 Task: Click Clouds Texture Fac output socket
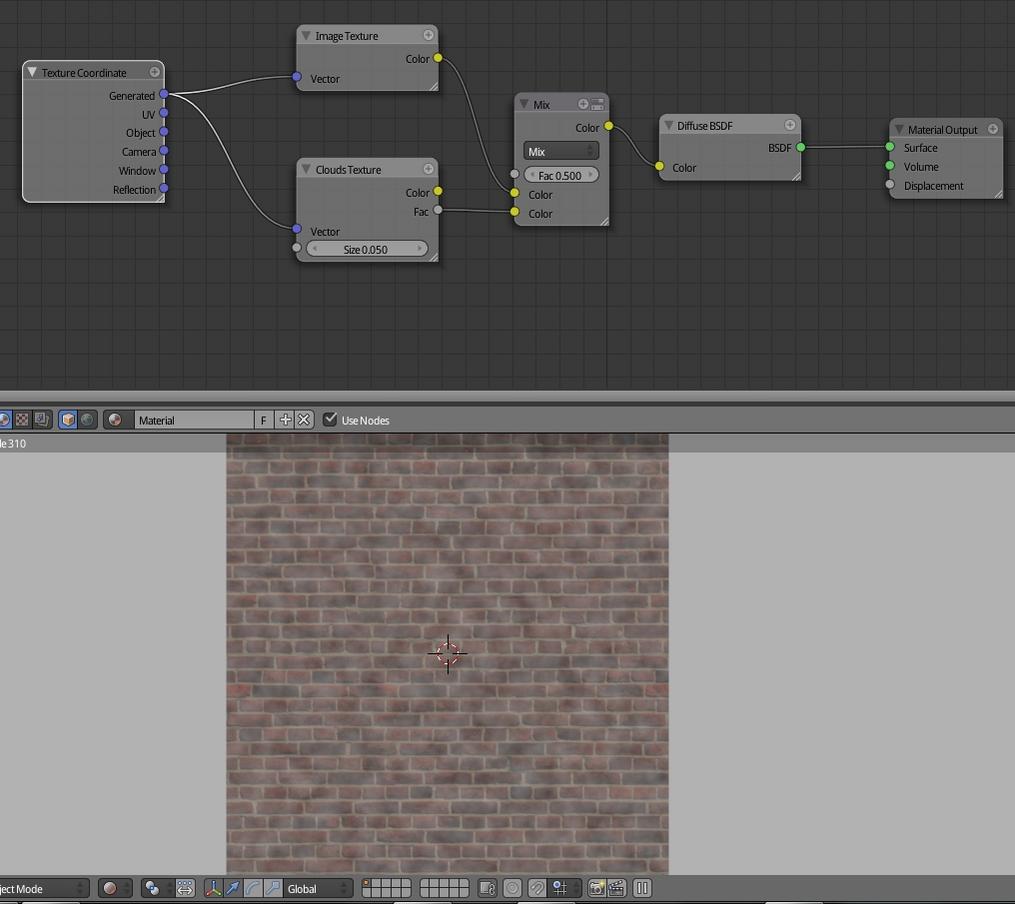coord(438,210)
